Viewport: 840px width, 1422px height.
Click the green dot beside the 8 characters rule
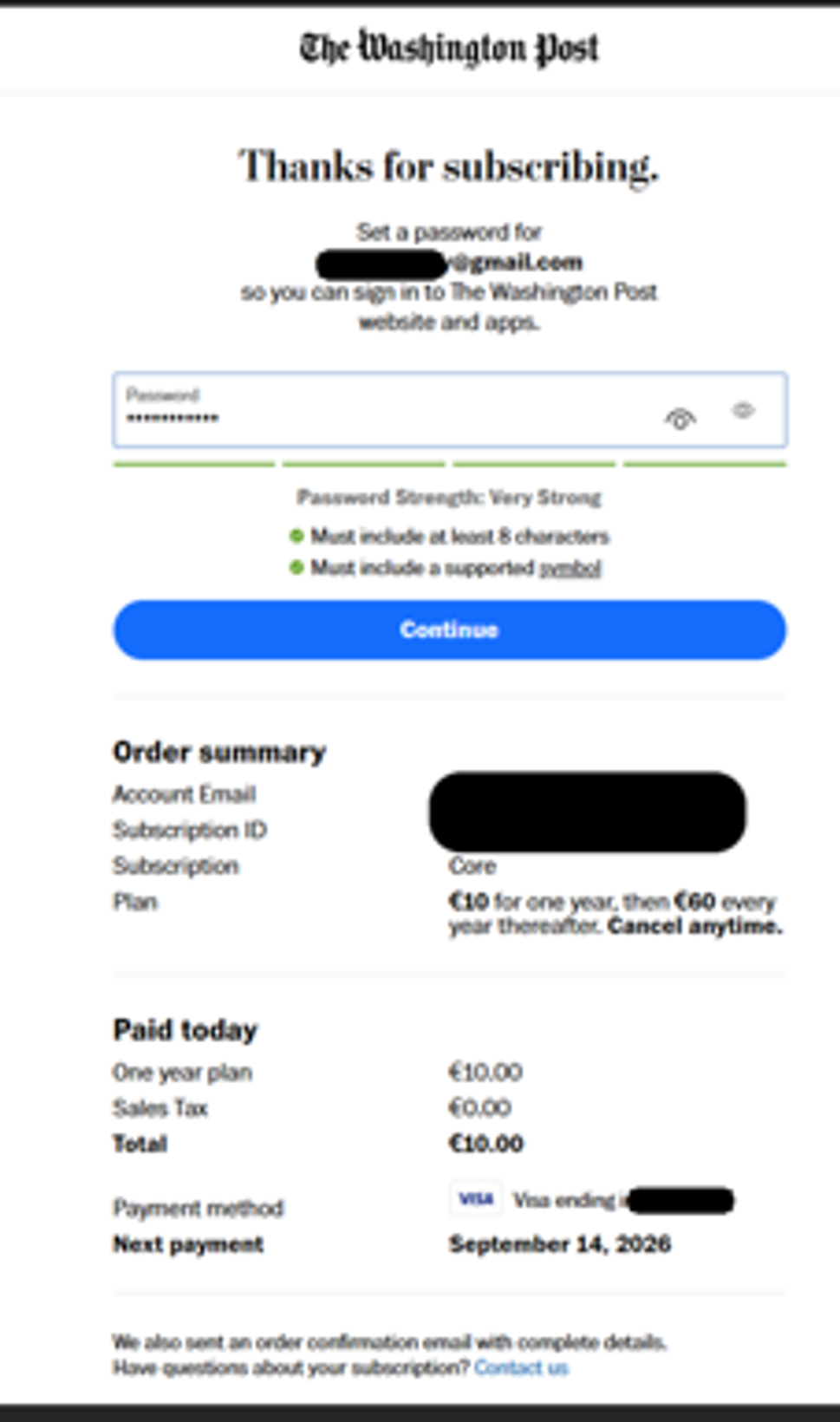[x=296, y=536]
